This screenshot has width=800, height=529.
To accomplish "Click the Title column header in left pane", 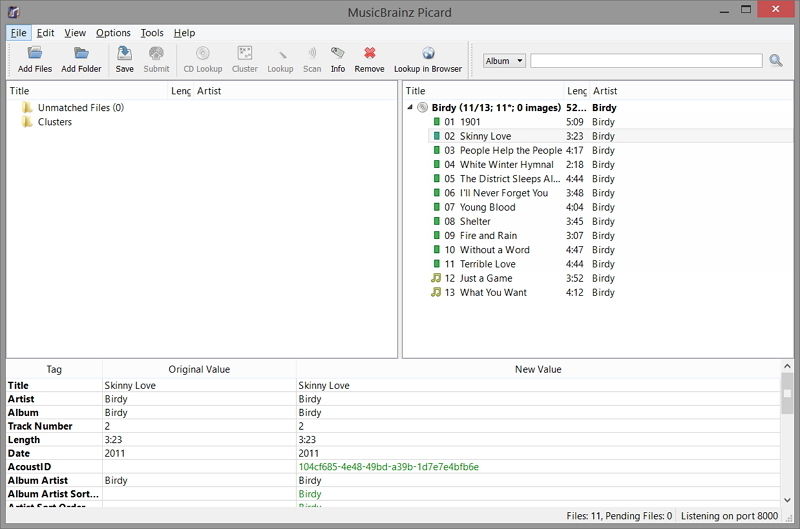I will [87, 91].
